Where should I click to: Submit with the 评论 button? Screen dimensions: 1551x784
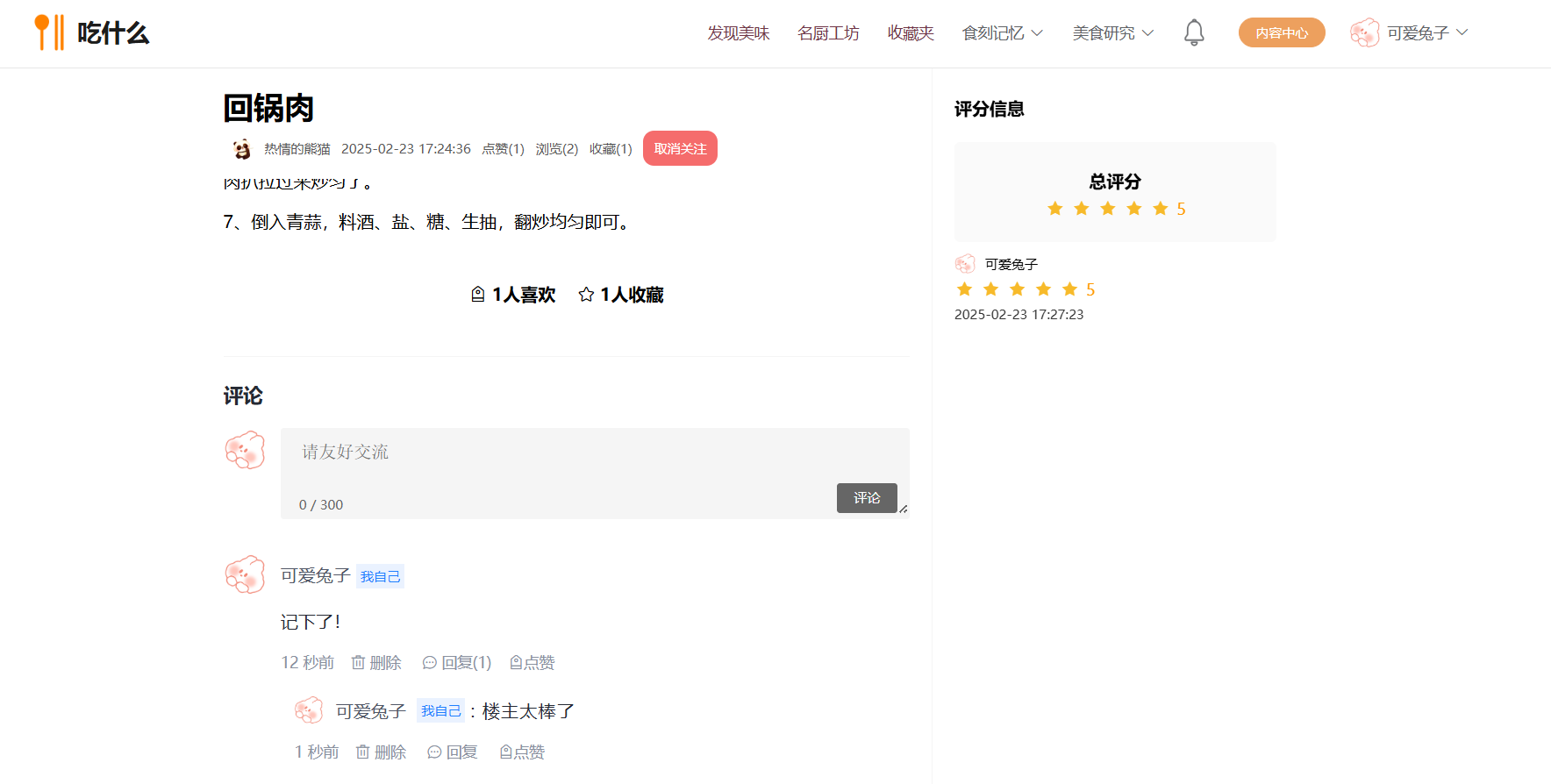tap(867, 498)
